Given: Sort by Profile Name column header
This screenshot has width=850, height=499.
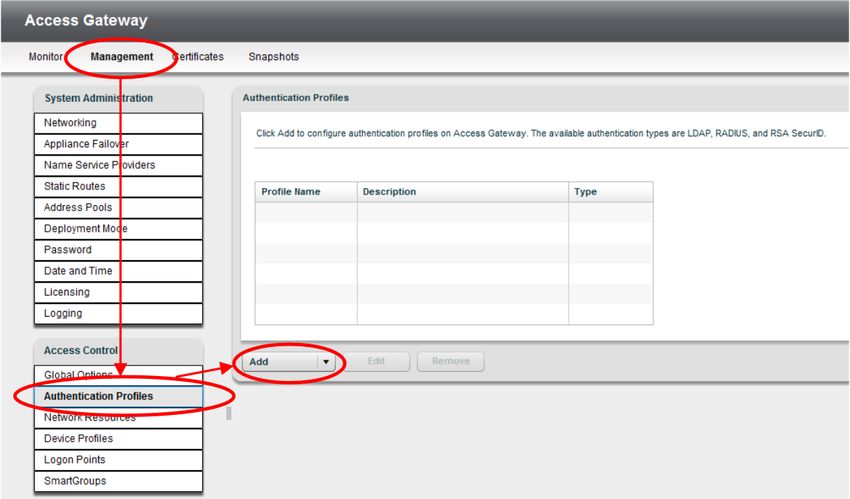Looking at the screenshot, I should pos(306,192).
